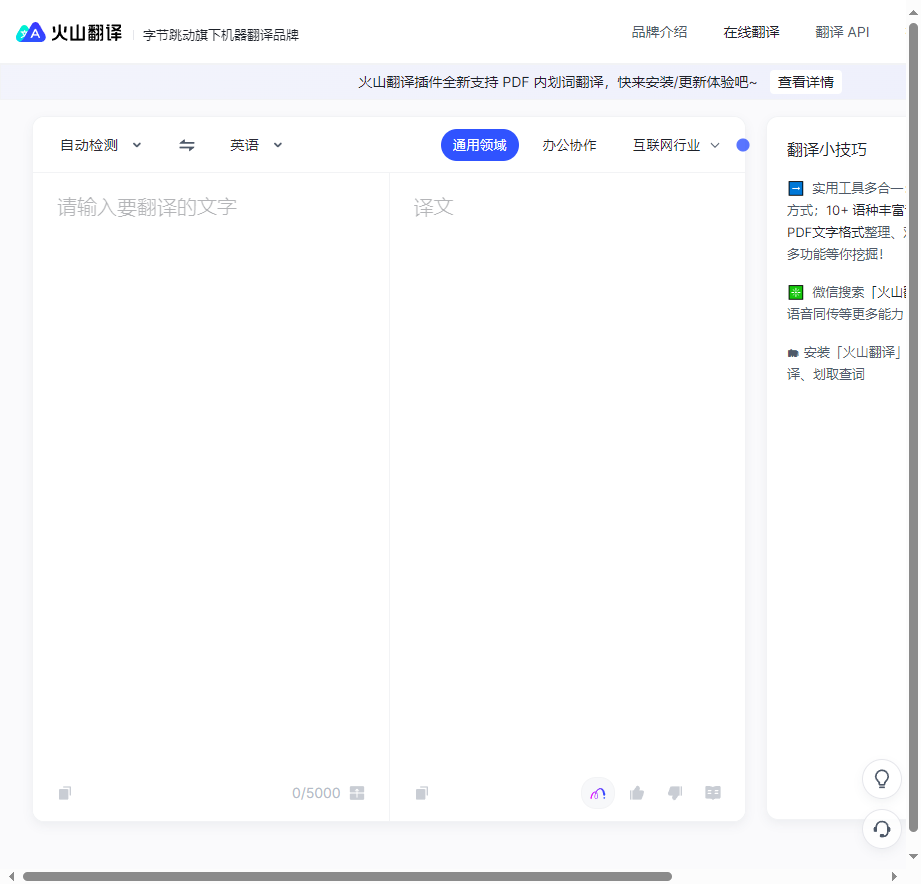Screen dimensions: 921x884
Task: Open the 自动检测 source language dropdown
Action: 101,145
